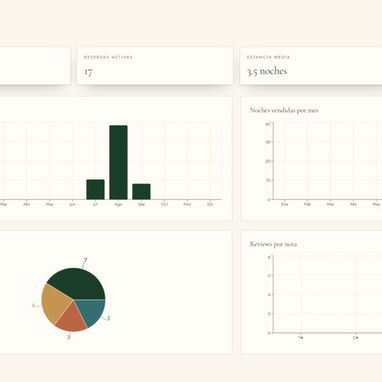Click the Jul bar in the bar chart
The height and width of the screenshot is (382, 382).
pos(95,189)
